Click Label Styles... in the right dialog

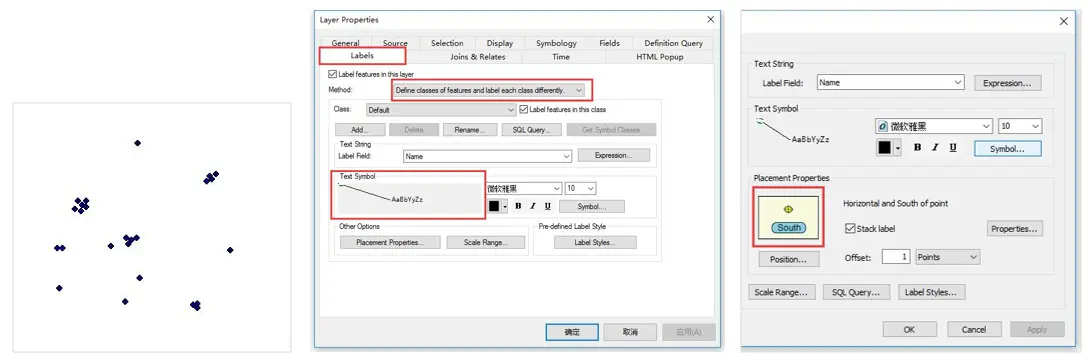click(932, 292)
